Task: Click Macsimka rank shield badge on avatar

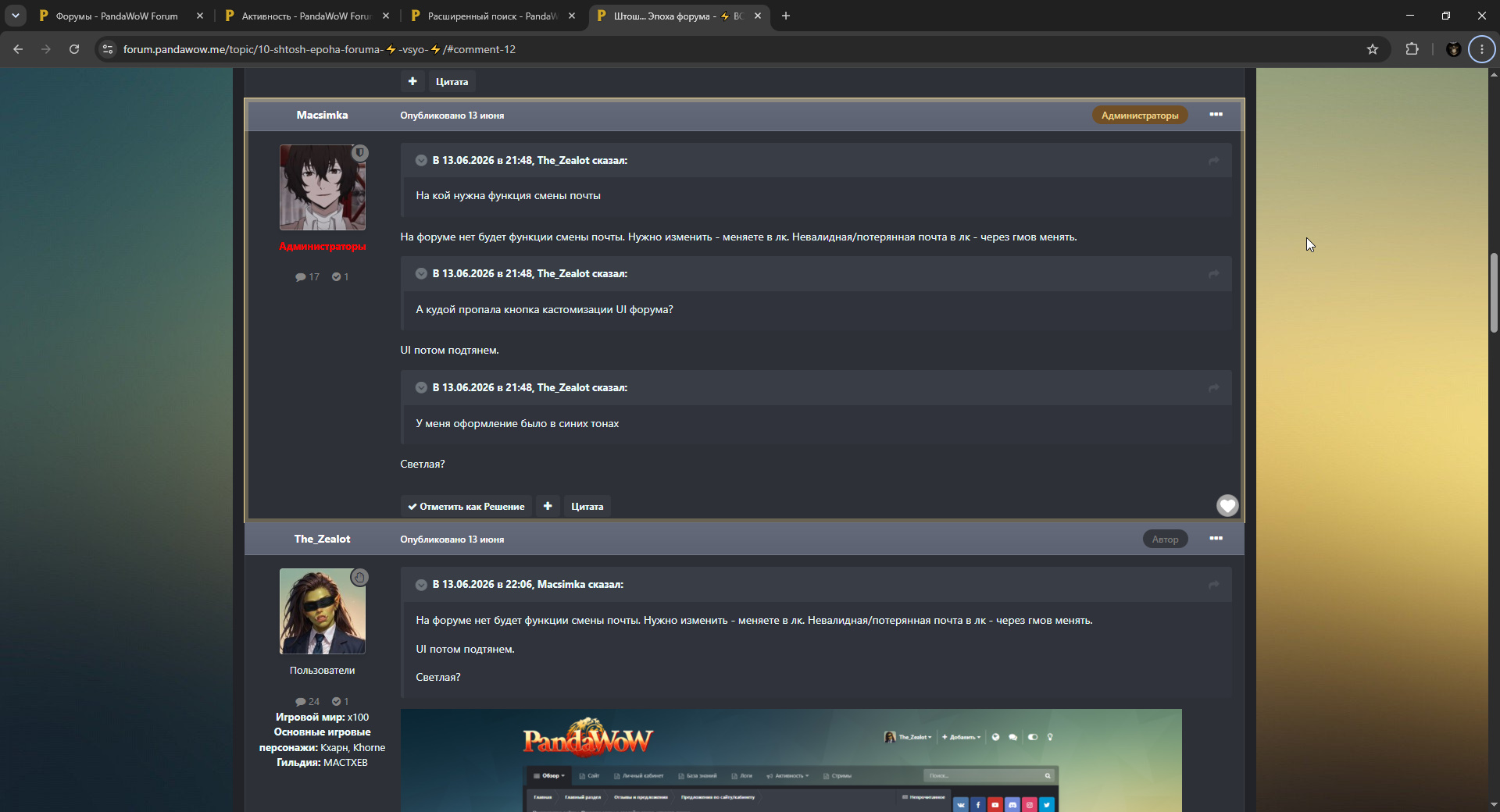Action: pos(359,153)
